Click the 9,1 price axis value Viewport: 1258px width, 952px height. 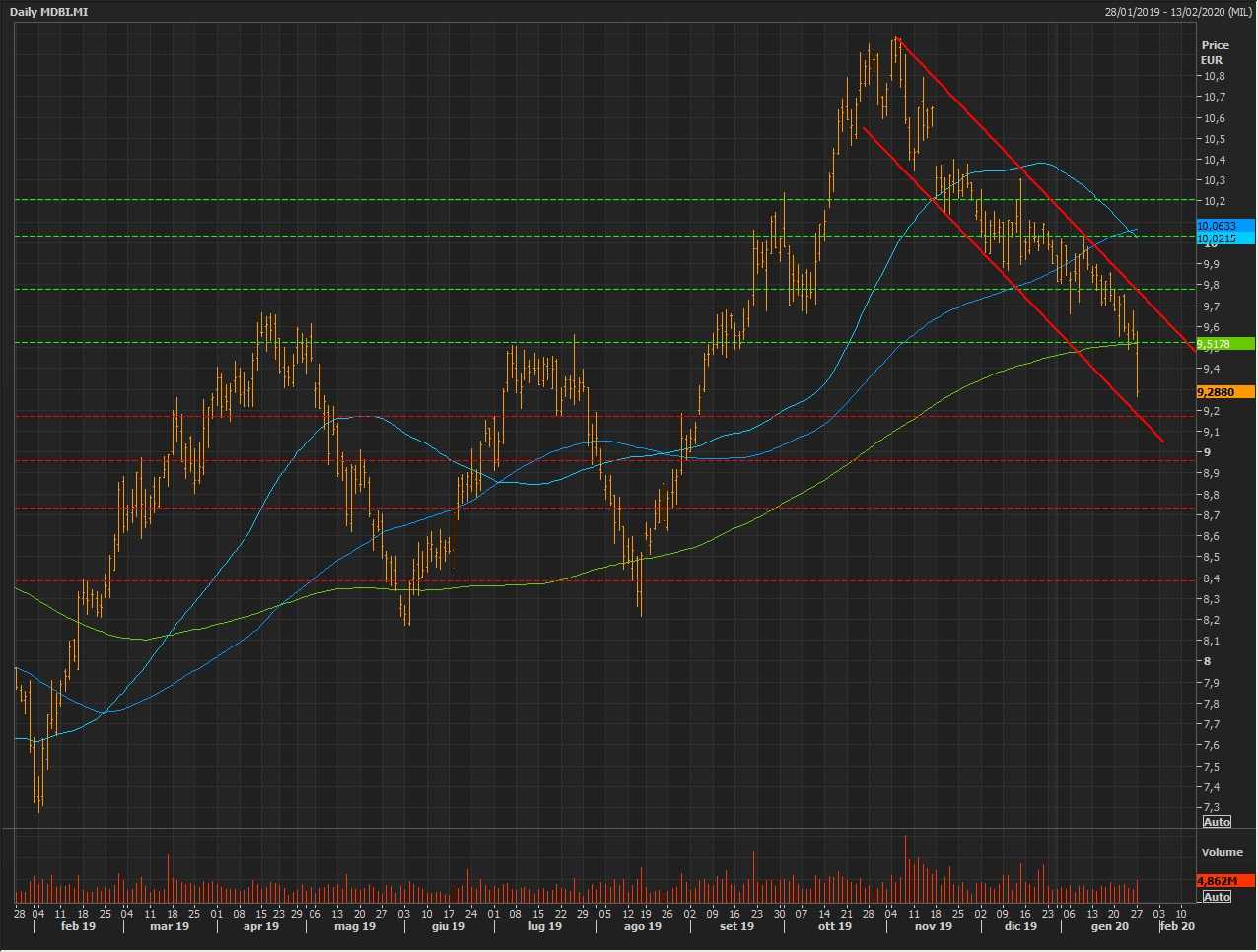point(1211,432)
